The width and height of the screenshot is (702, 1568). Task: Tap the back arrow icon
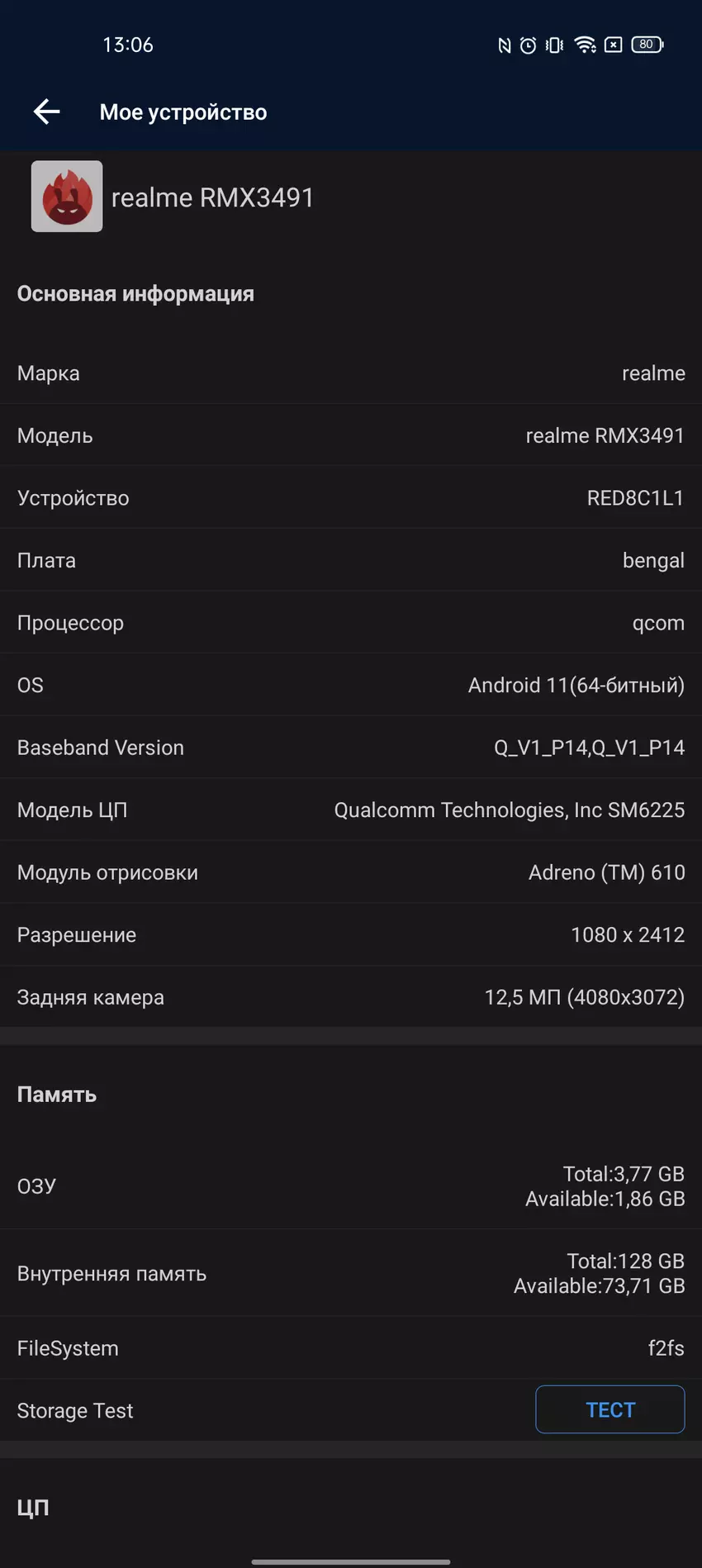point(47,112)
